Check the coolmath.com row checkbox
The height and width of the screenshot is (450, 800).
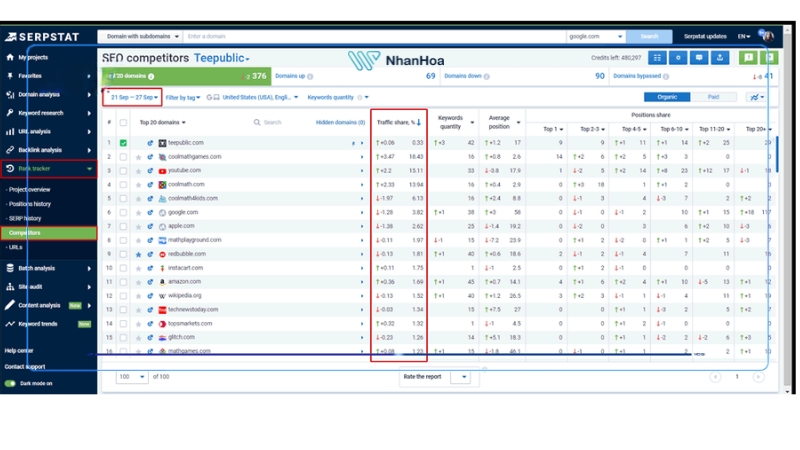point(123,185)
